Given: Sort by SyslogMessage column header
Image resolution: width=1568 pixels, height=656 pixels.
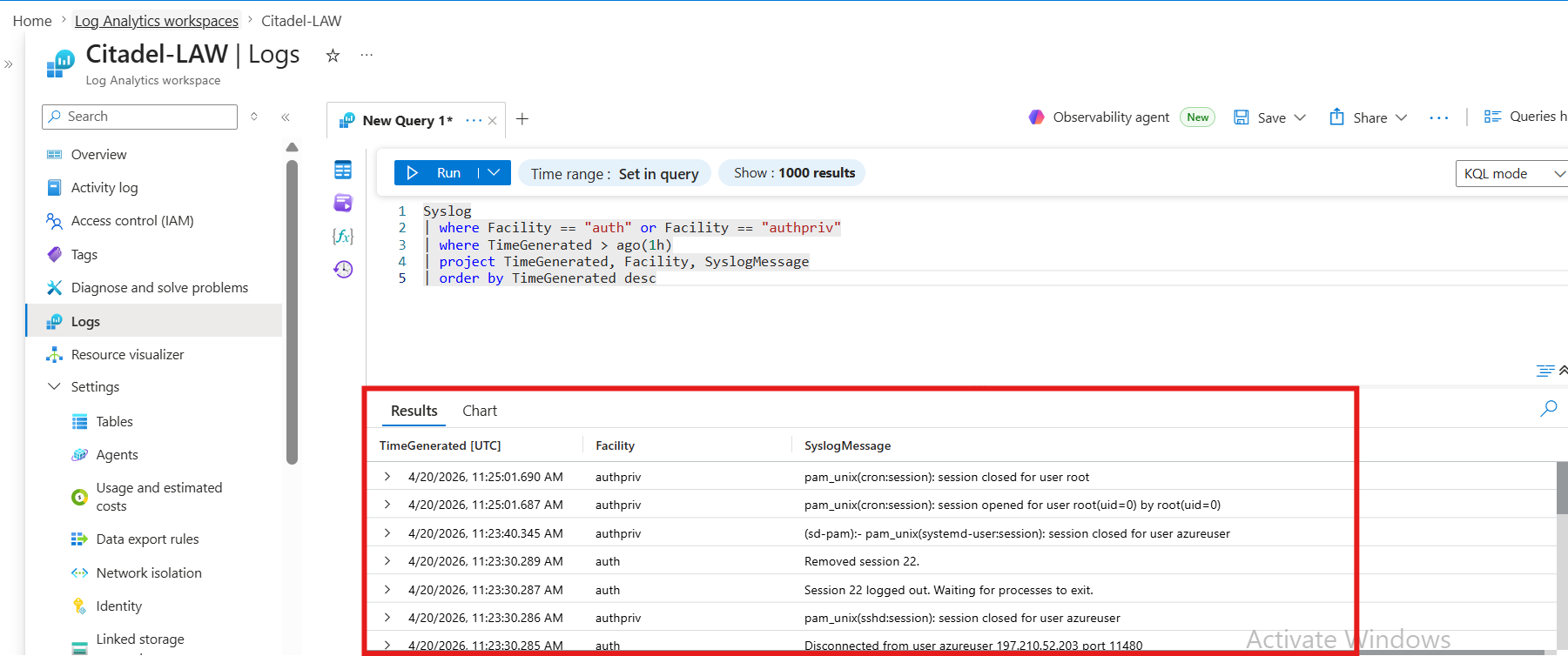Looking at the screenshot, I should tap(847, 445).
